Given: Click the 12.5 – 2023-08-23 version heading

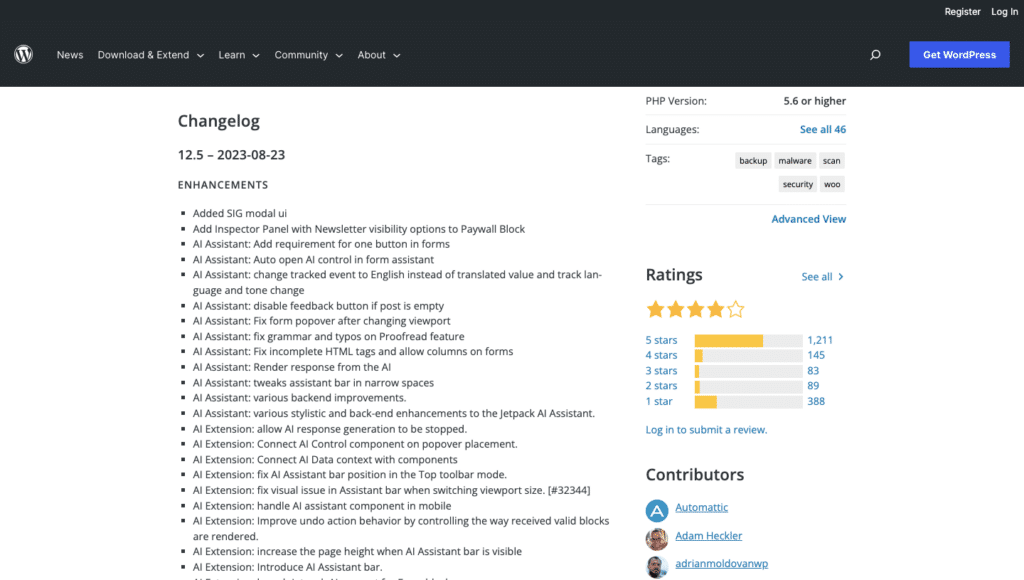Looking at the screenshot, I should (x=231, y=155).
